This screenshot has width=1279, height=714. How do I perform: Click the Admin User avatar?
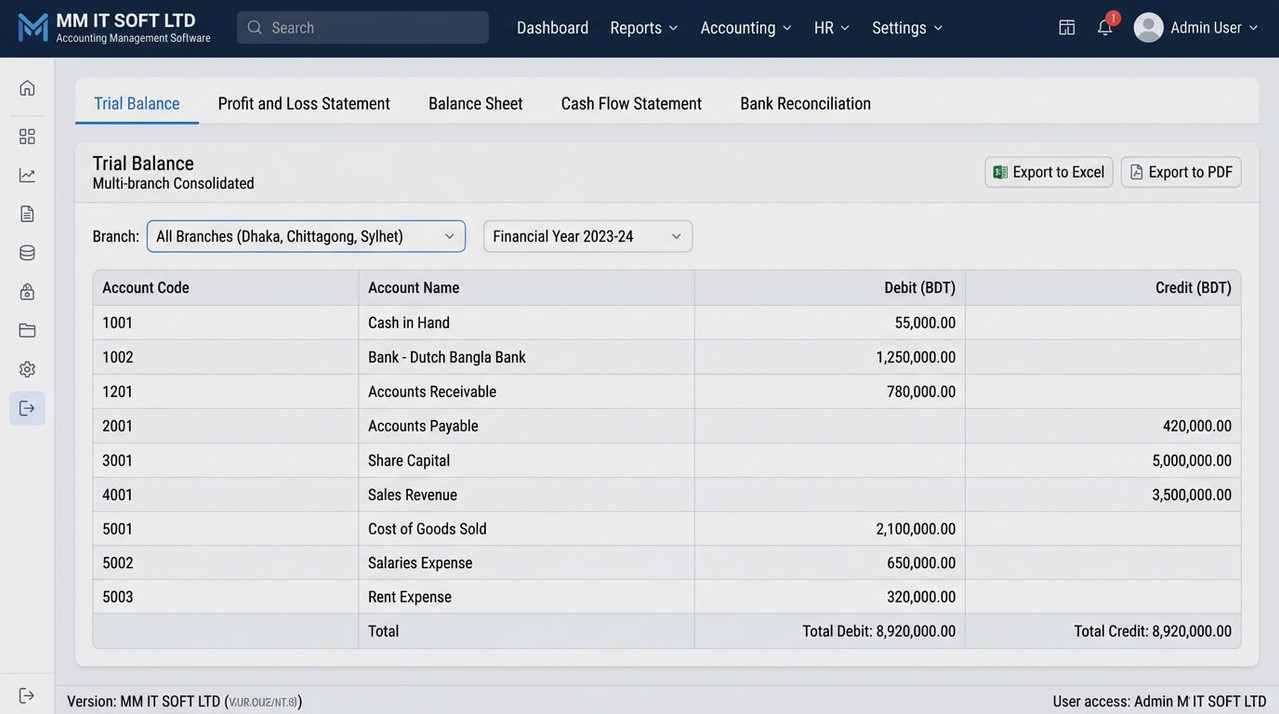[1149, 27]
